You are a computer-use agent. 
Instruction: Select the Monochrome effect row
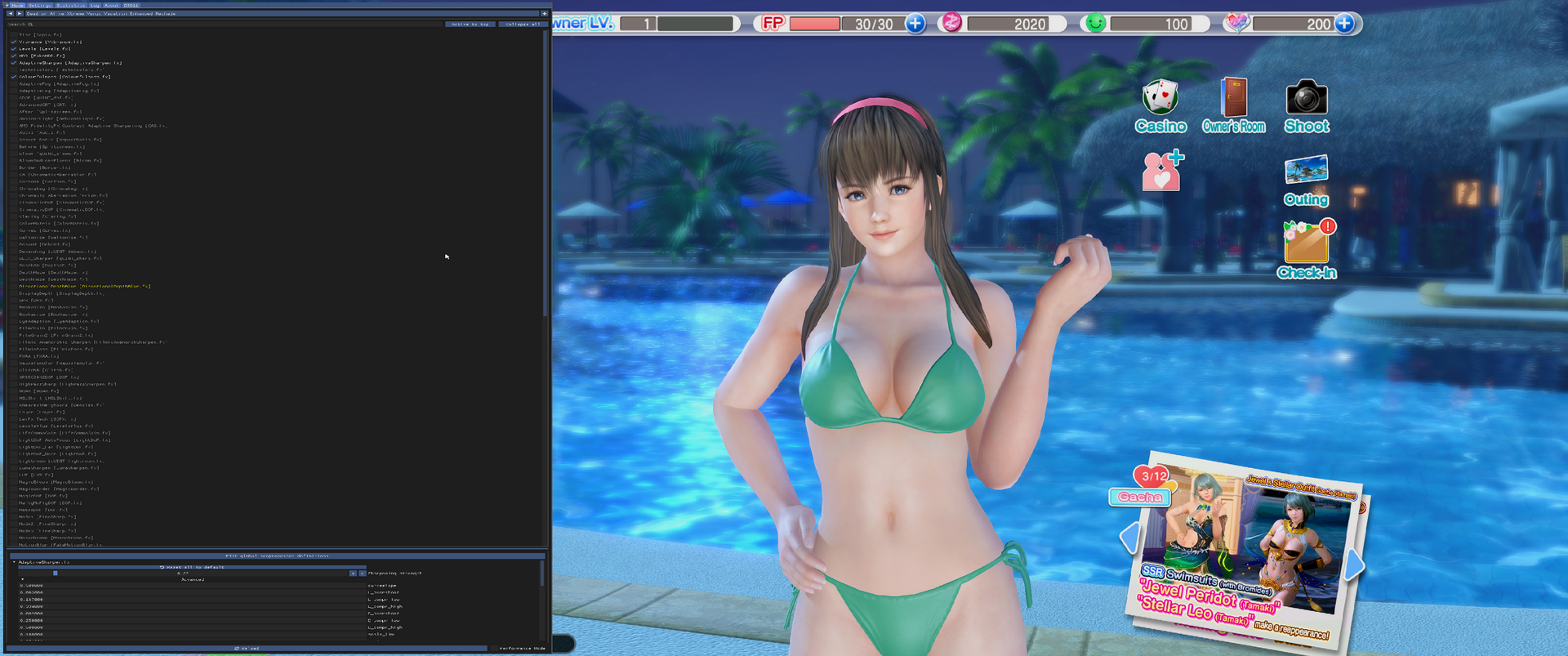56,538
